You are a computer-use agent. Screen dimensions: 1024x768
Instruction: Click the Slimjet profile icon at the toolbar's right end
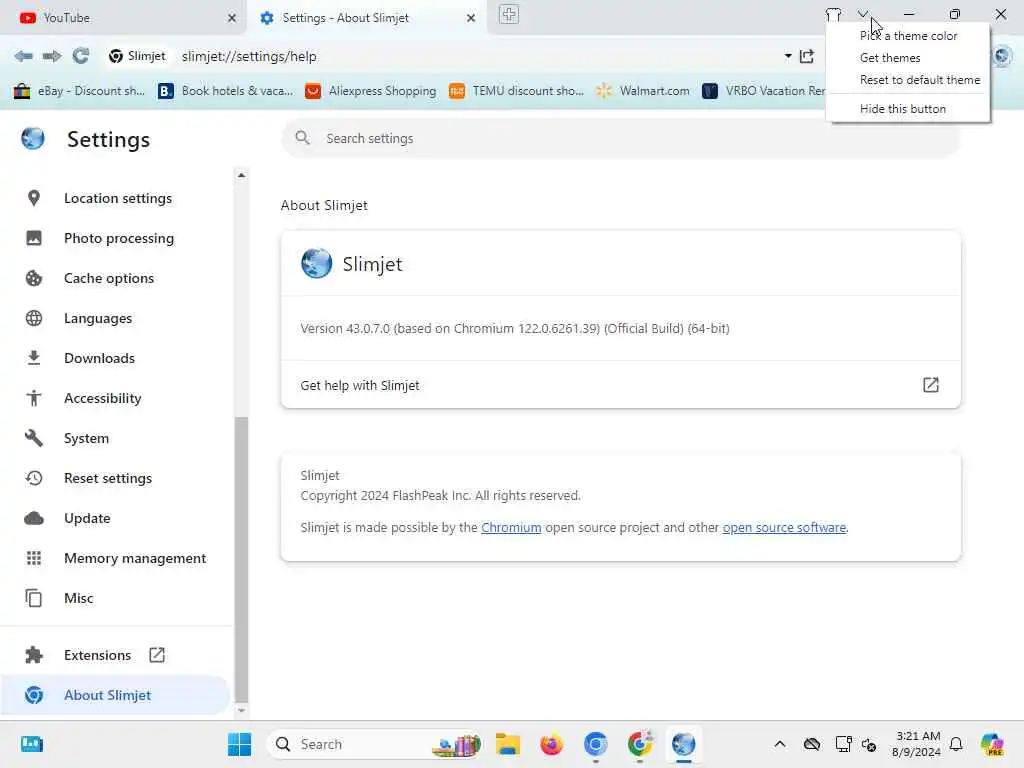1002,56
